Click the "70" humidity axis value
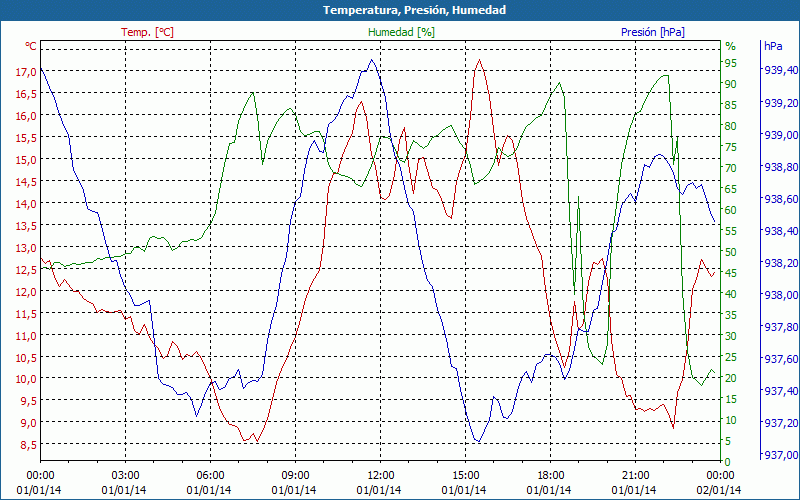The image size is (800, 500). pyautogui.click(x=731, y=168)
